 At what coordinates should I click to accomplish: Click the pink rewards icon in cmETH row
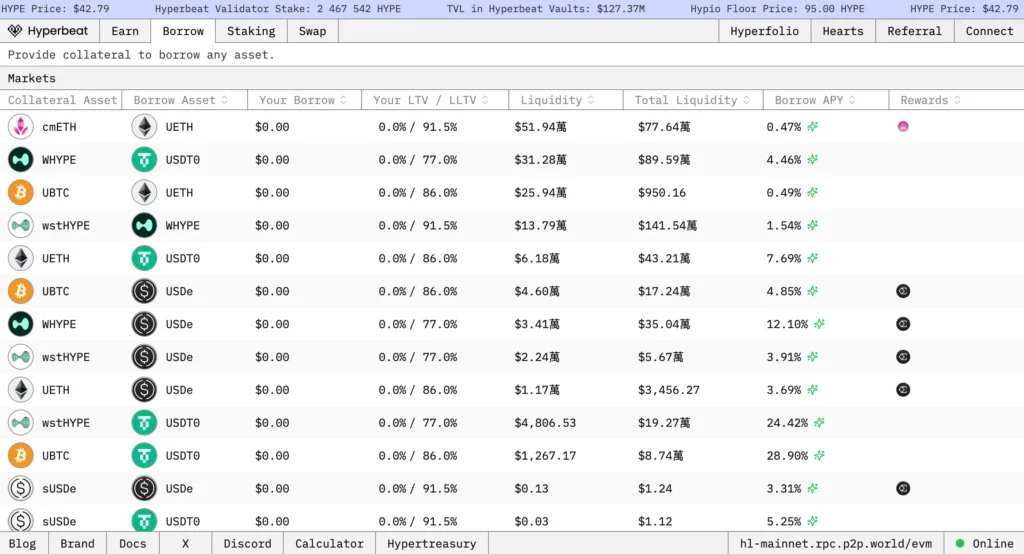pos(903,127)
